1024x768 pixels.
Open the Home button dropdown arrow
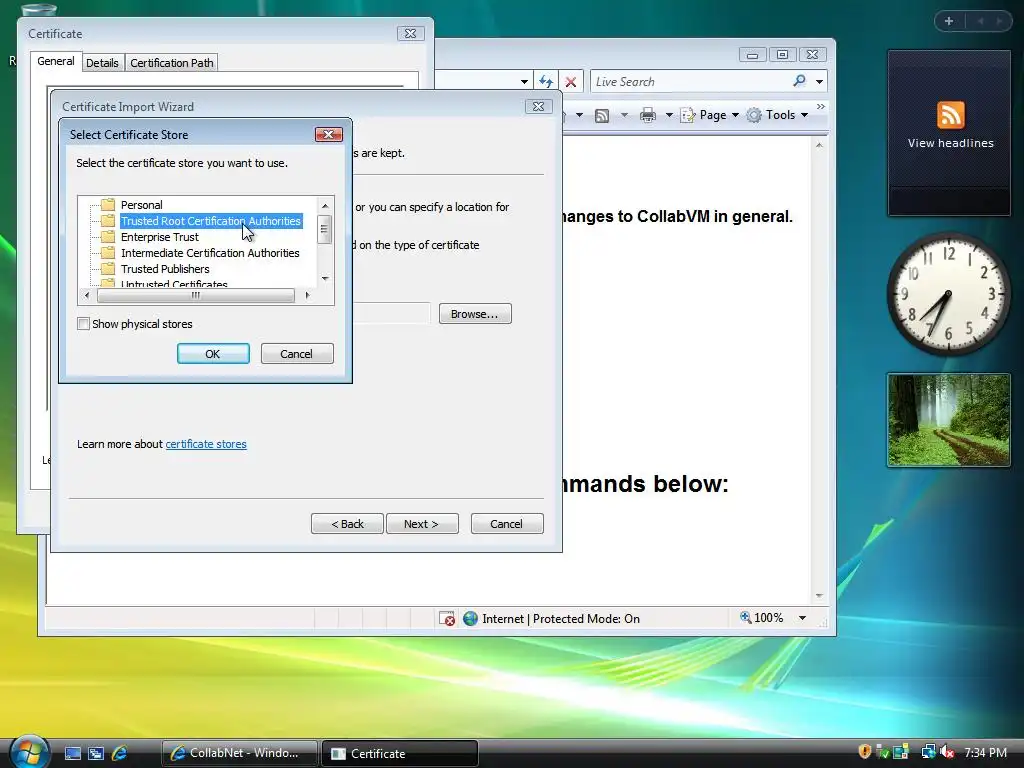point(579,116)
